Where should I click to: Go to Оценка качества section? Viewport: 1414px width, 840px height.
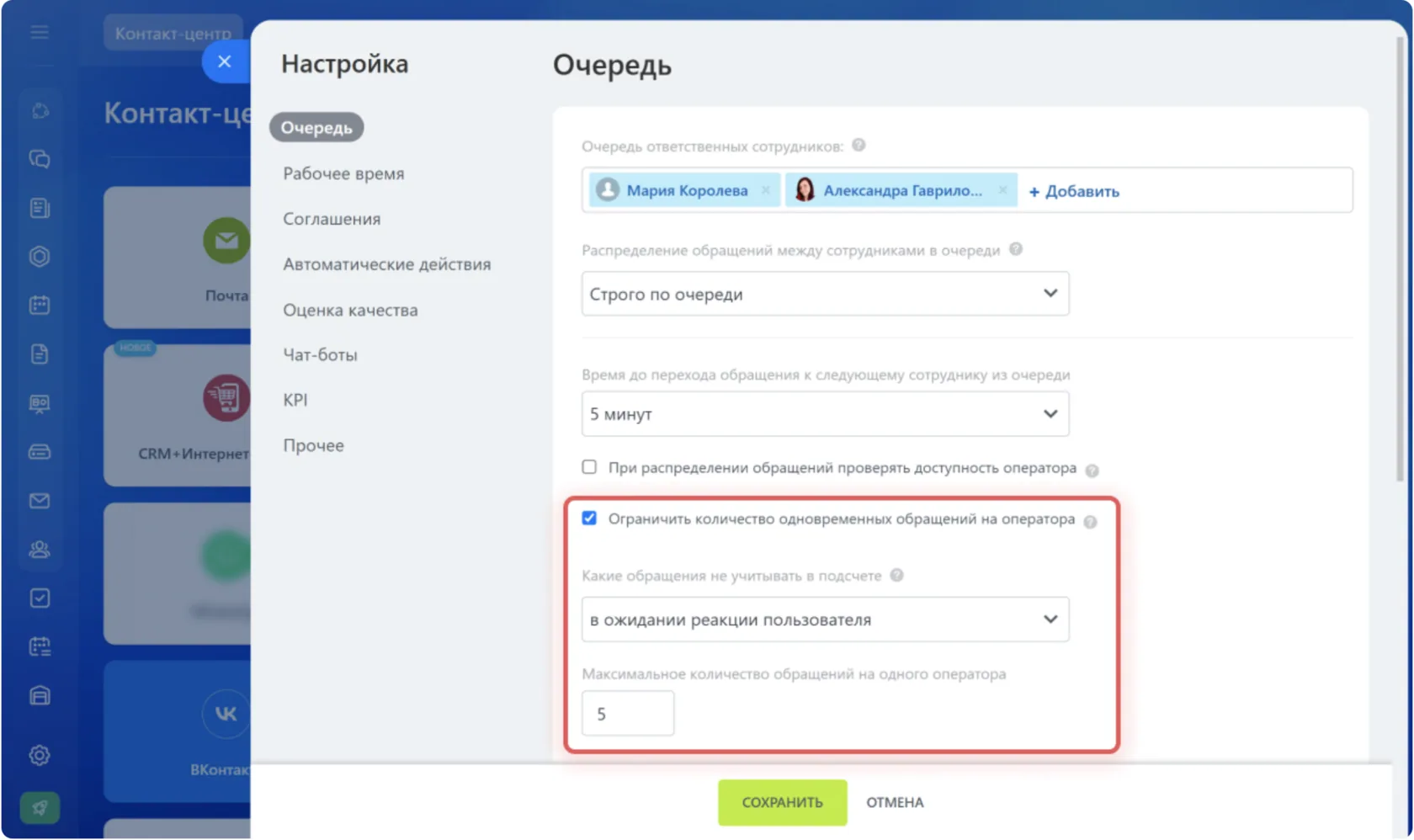(350, 310)
